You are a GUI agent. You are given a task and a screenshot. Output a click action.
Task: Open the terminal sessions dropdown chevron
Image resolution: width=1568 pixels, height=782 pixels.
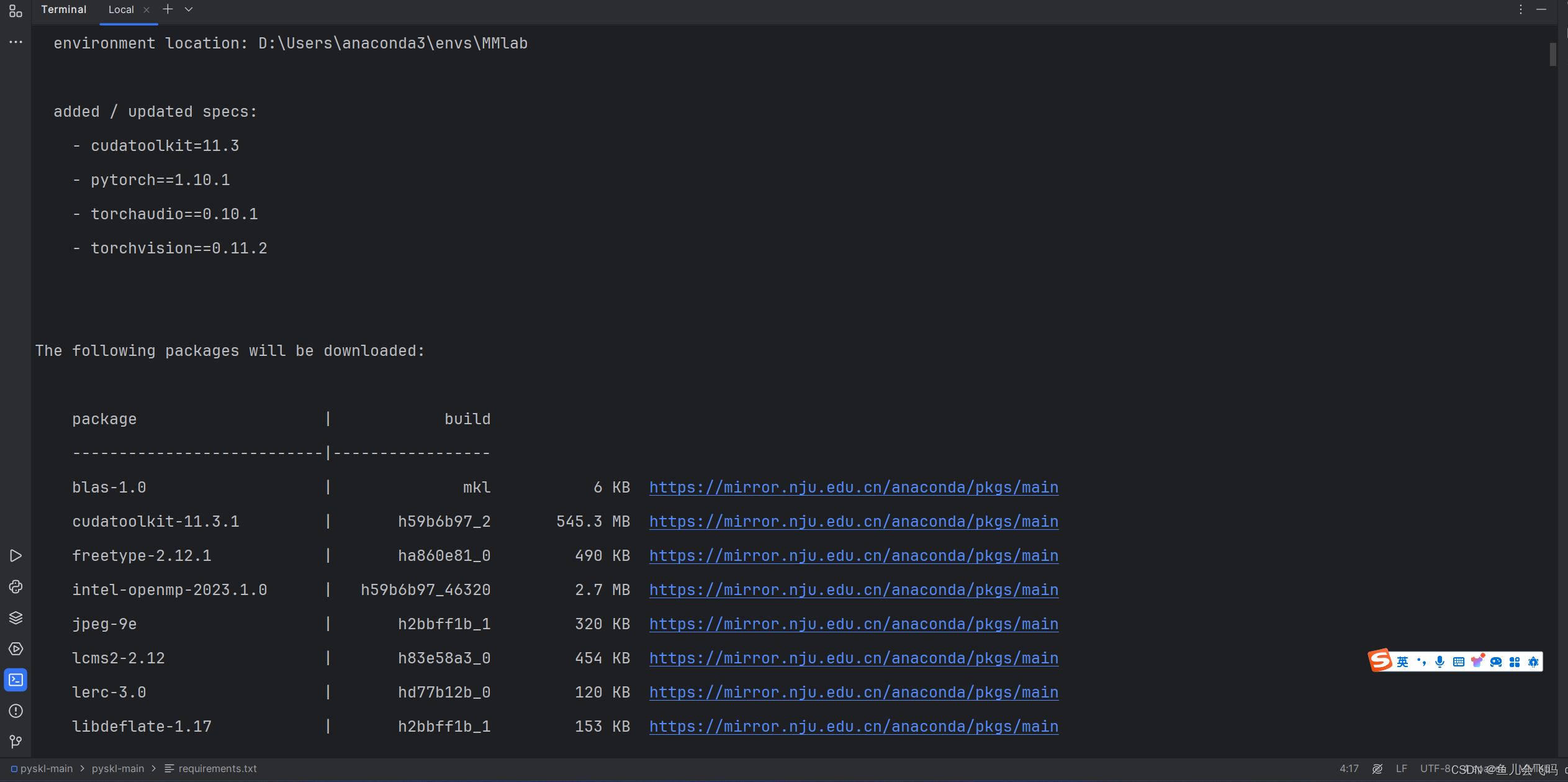189,9
